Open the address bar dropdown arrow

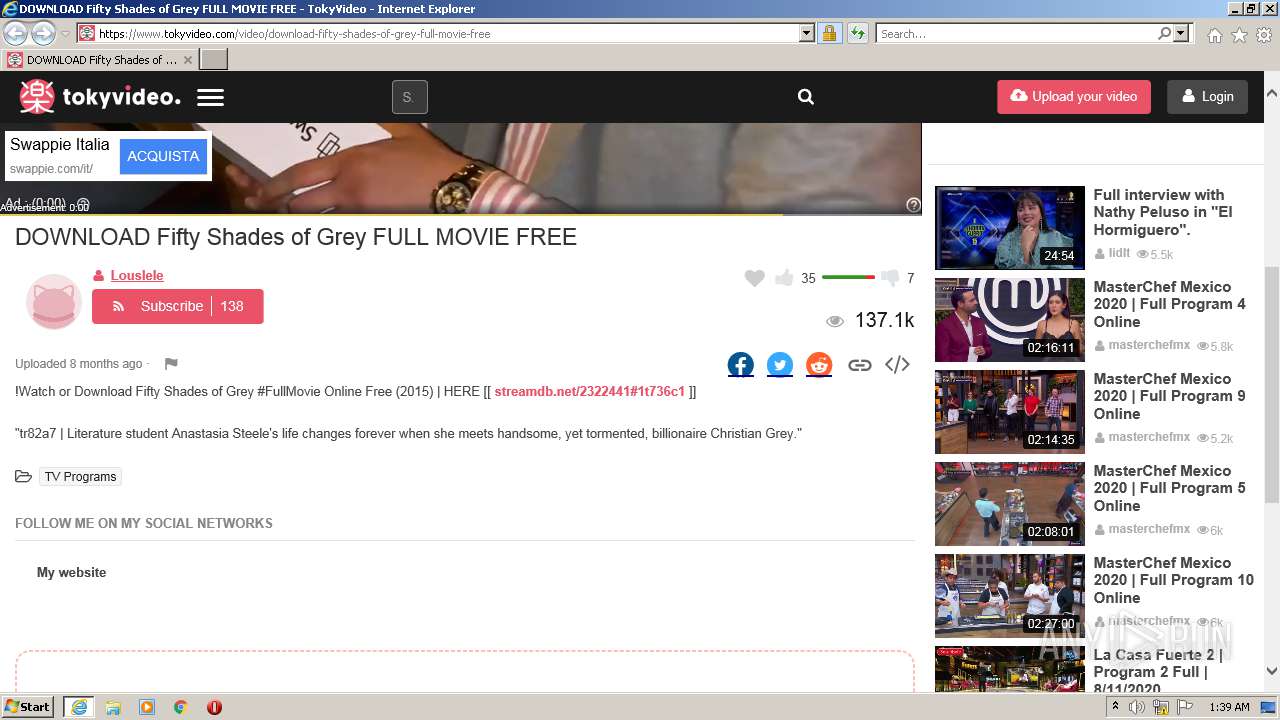pyautogui.click(x=807, y=33)
